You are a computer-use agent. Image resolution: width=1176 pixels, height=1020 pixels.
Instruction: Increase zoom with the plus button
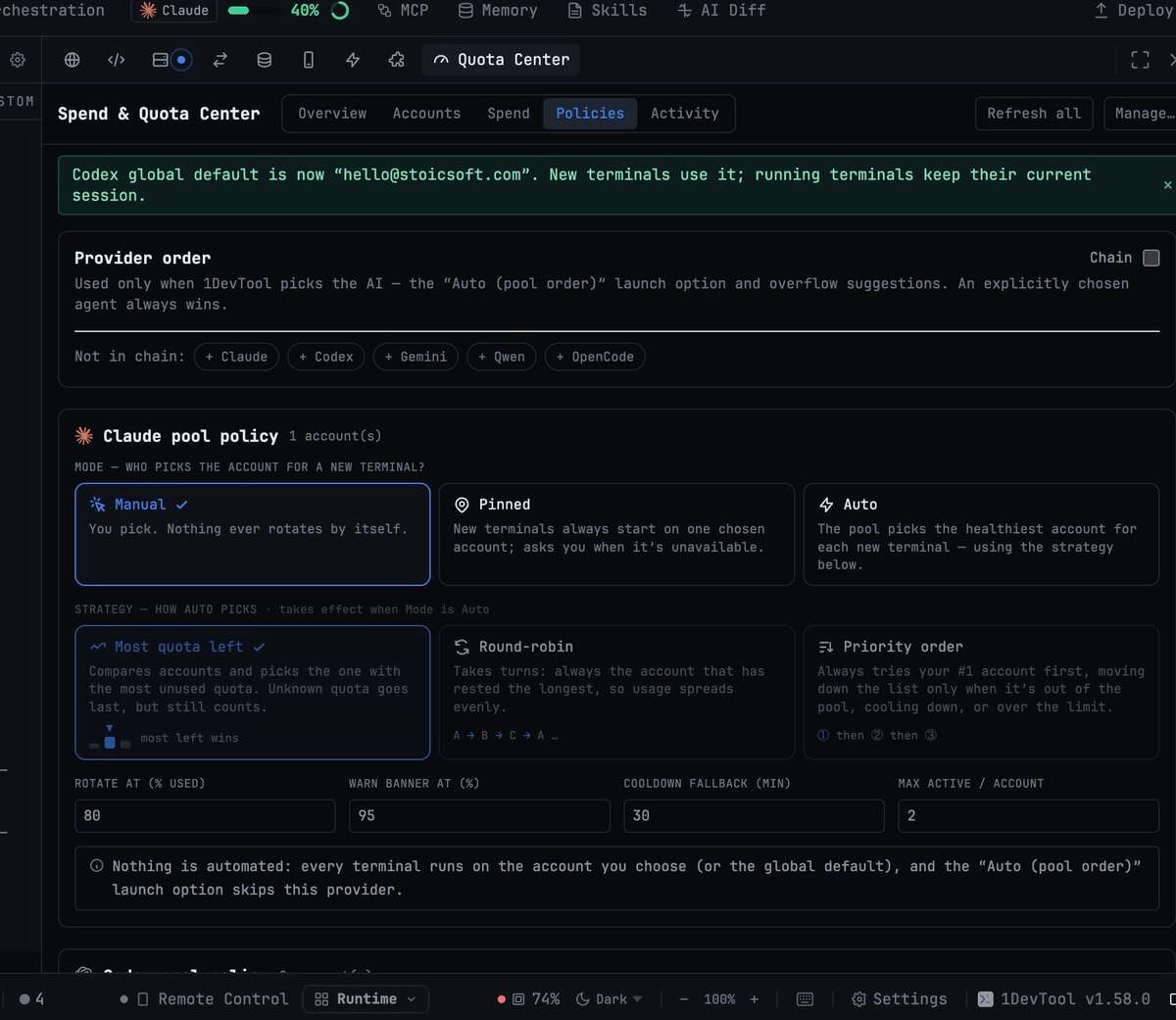click(755, 999)
